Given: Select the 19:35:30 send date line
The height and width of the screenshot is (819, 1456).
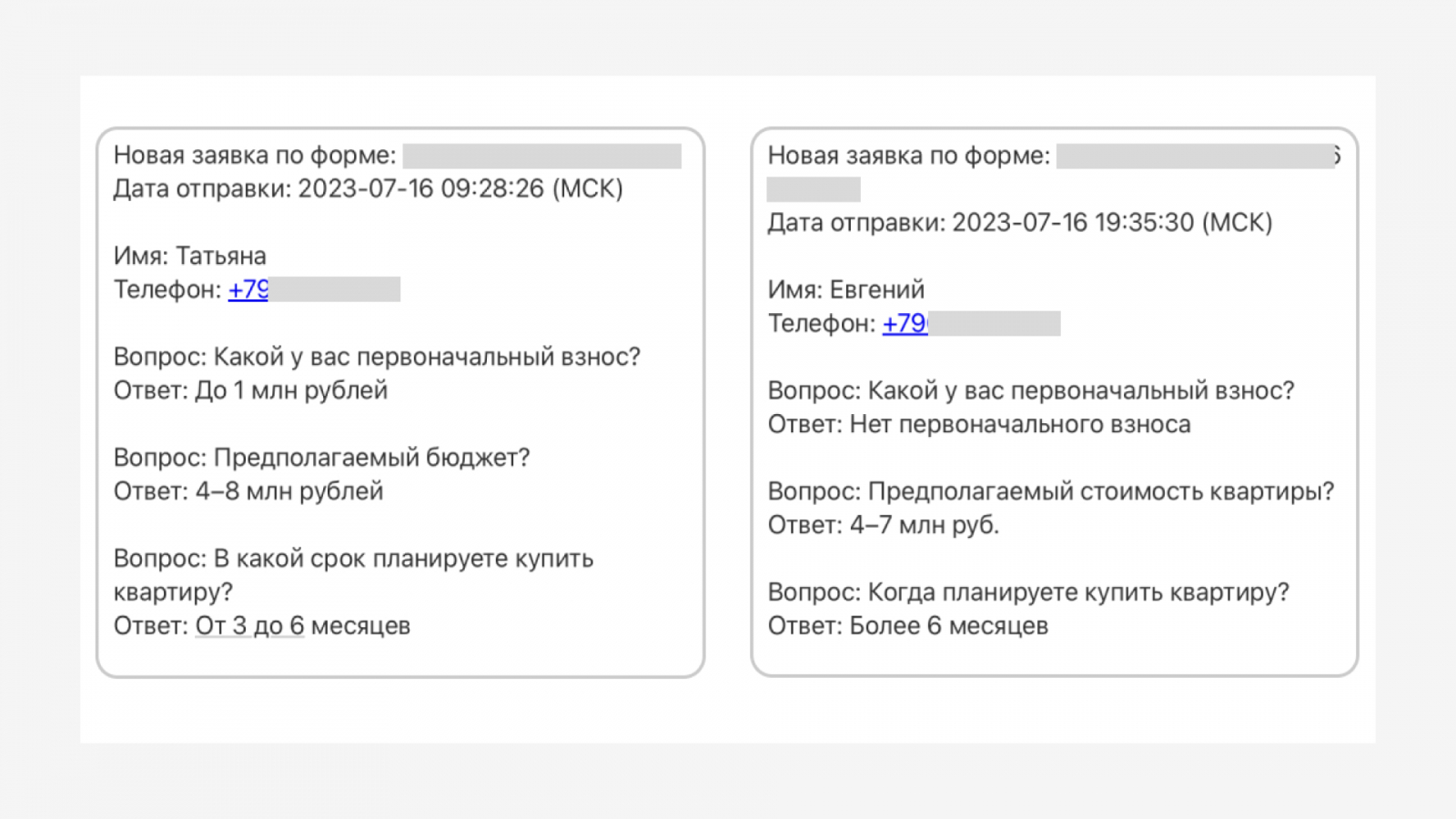Looking at the screenshot, I should (x=1019, y=222).
